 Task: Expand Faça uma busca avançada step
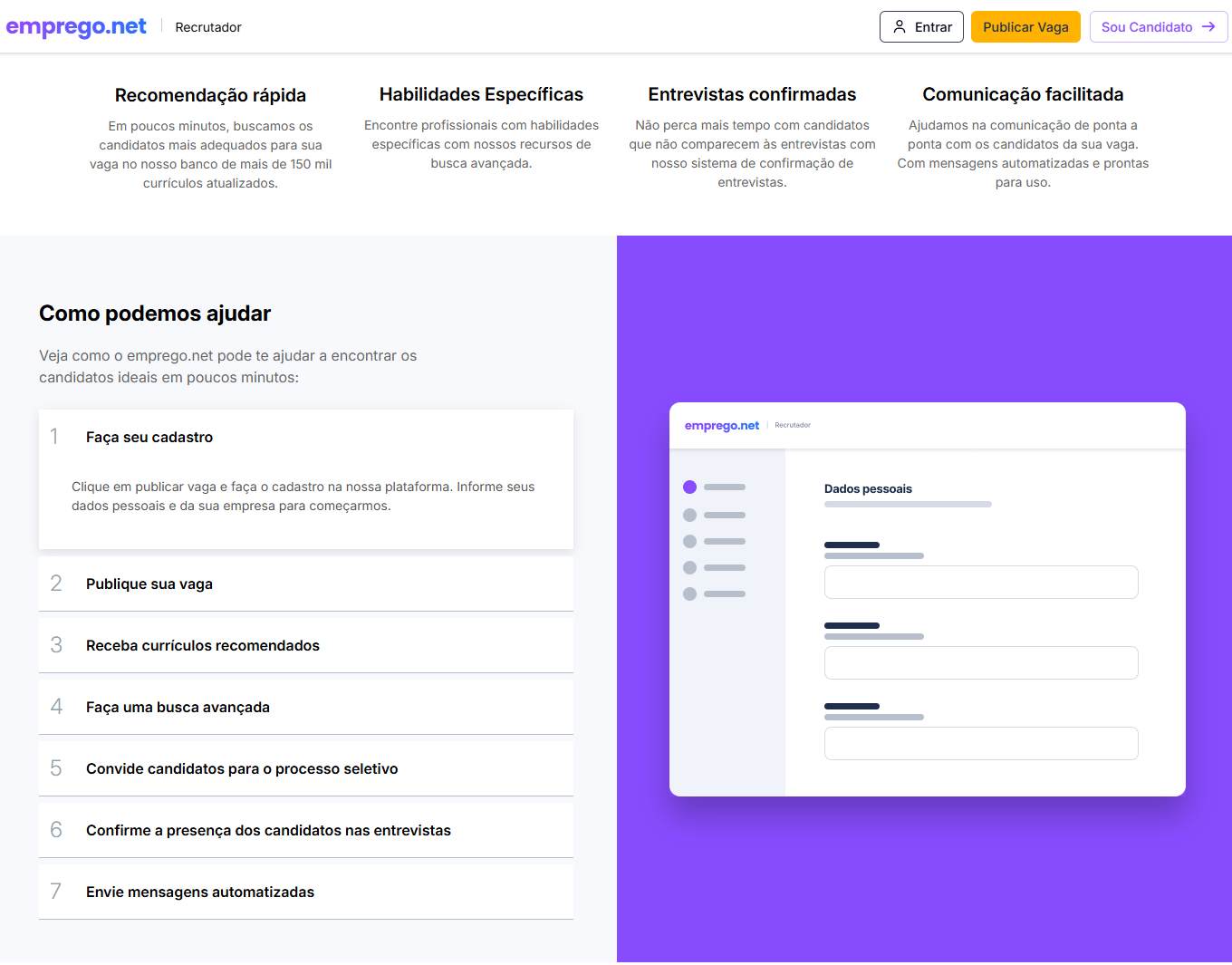(x=306, y=707)
